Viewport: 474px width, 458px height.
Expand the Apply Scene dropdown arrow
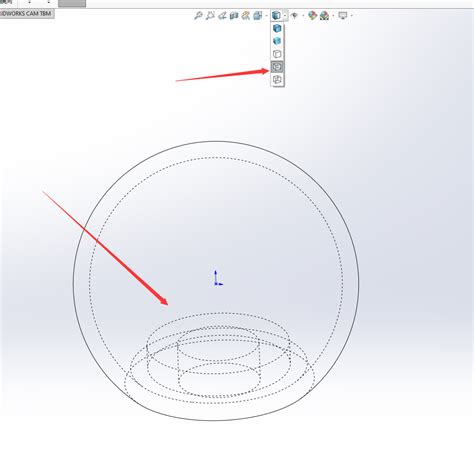coord(333,16)
